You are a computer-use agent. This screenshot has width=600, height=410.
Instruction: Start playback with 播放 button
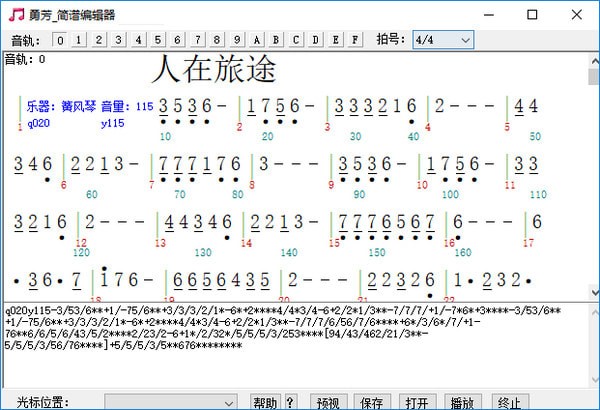[463, 402]
